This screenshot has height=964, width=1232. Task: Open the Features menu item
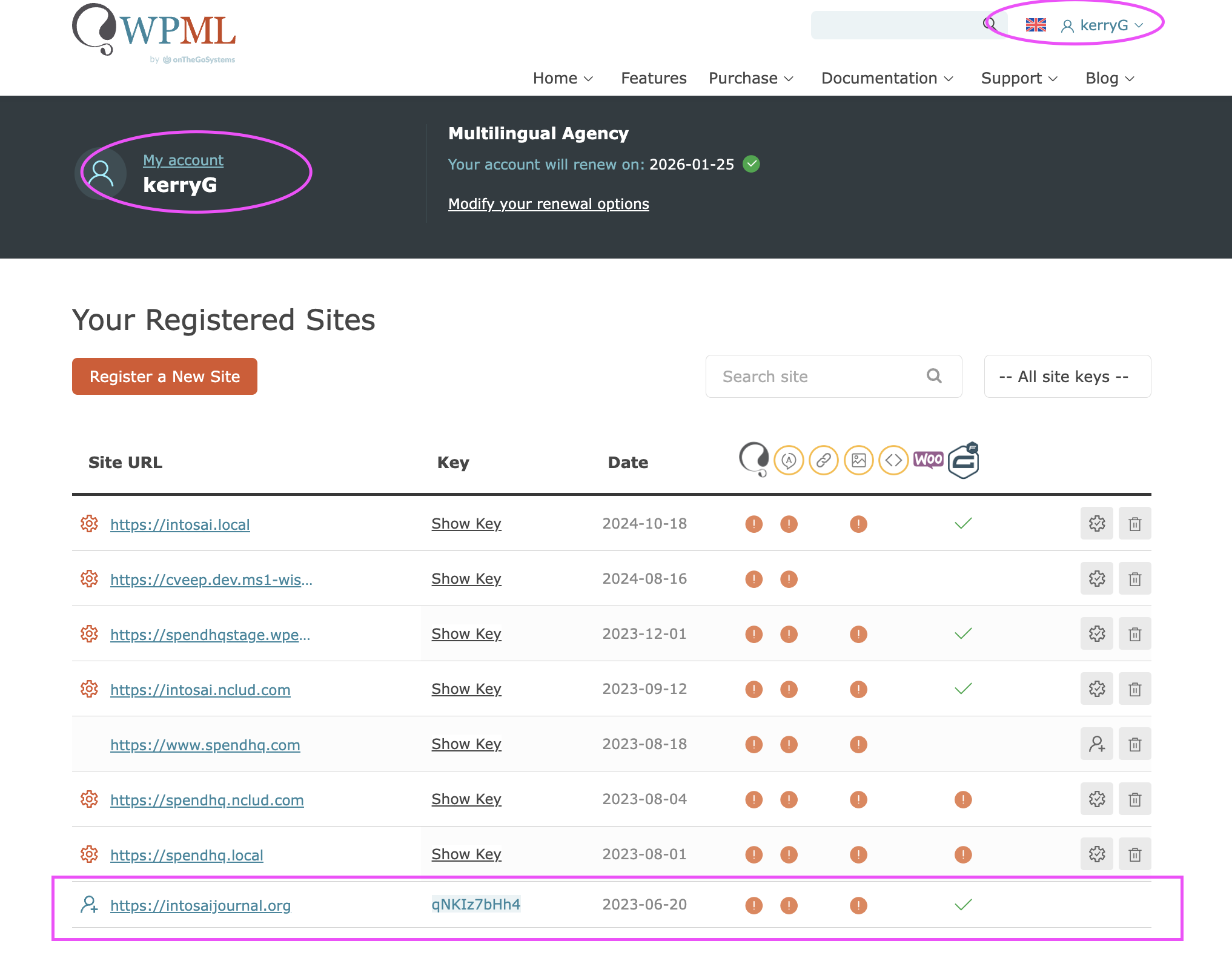tap(653, 79)
